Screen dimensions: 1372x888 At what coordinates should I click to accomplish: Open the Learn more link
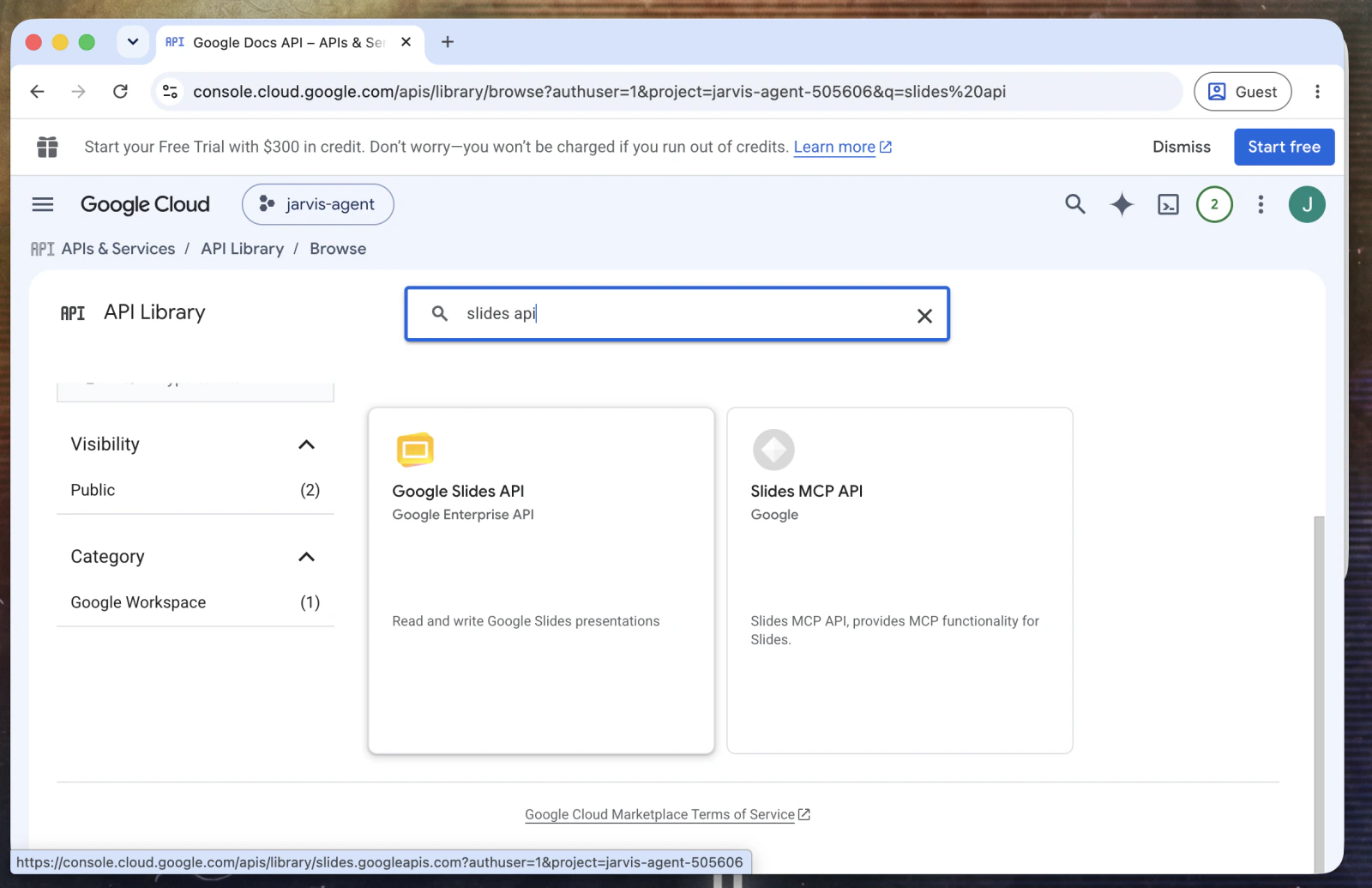(843, 148)
